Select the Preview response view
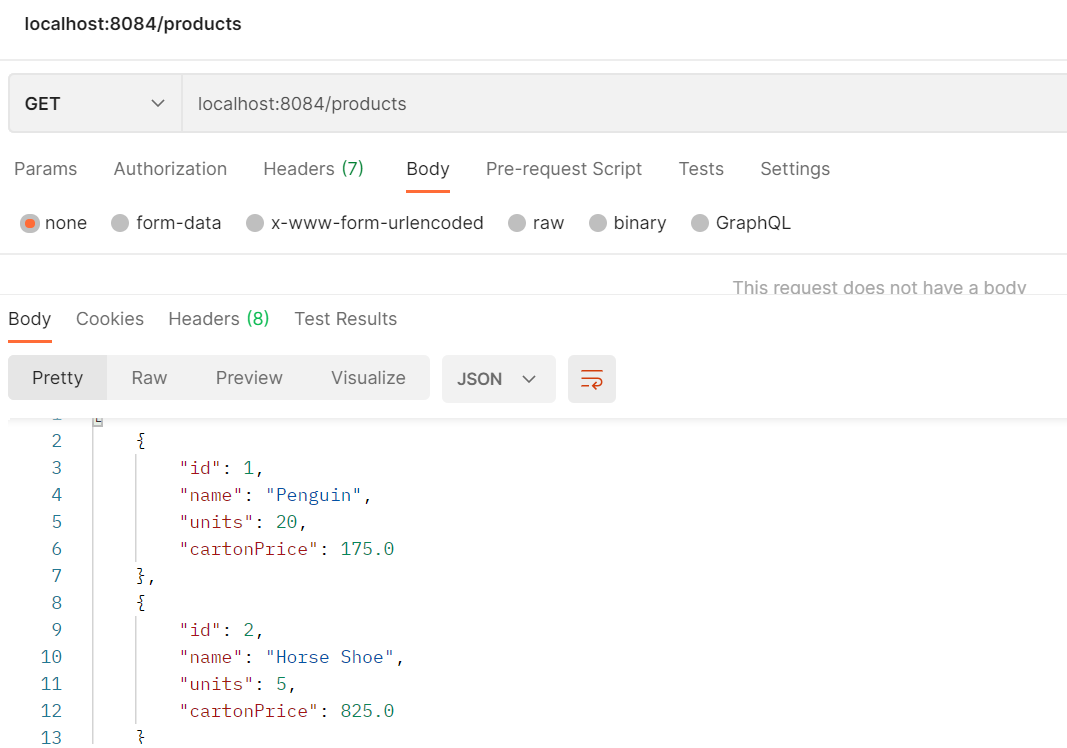The height and width of the screenshot is (748, 1067). coord(249,378)
